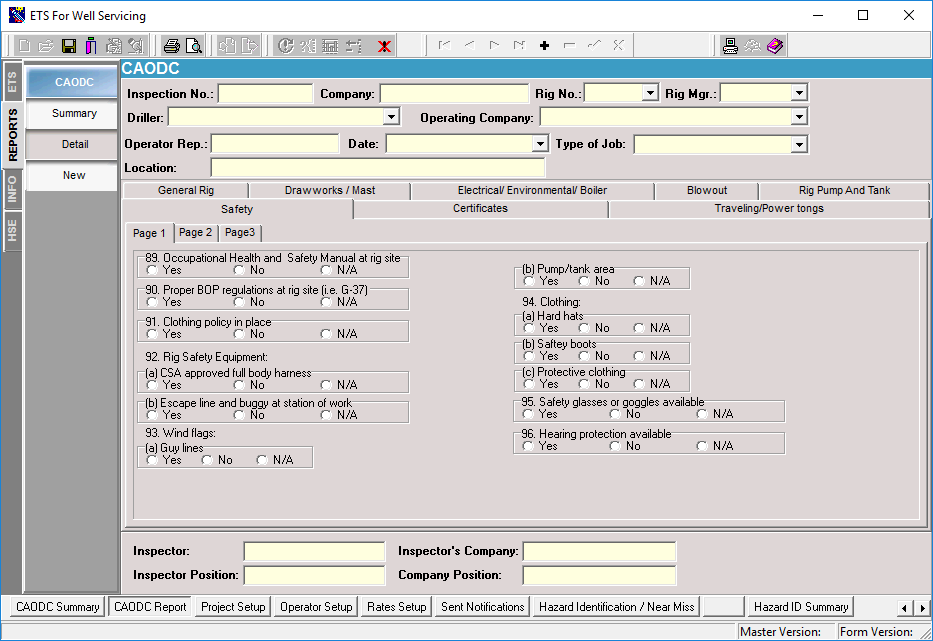
Task: Expand the Type of Job dropdown
Action: tap(799, 145)
